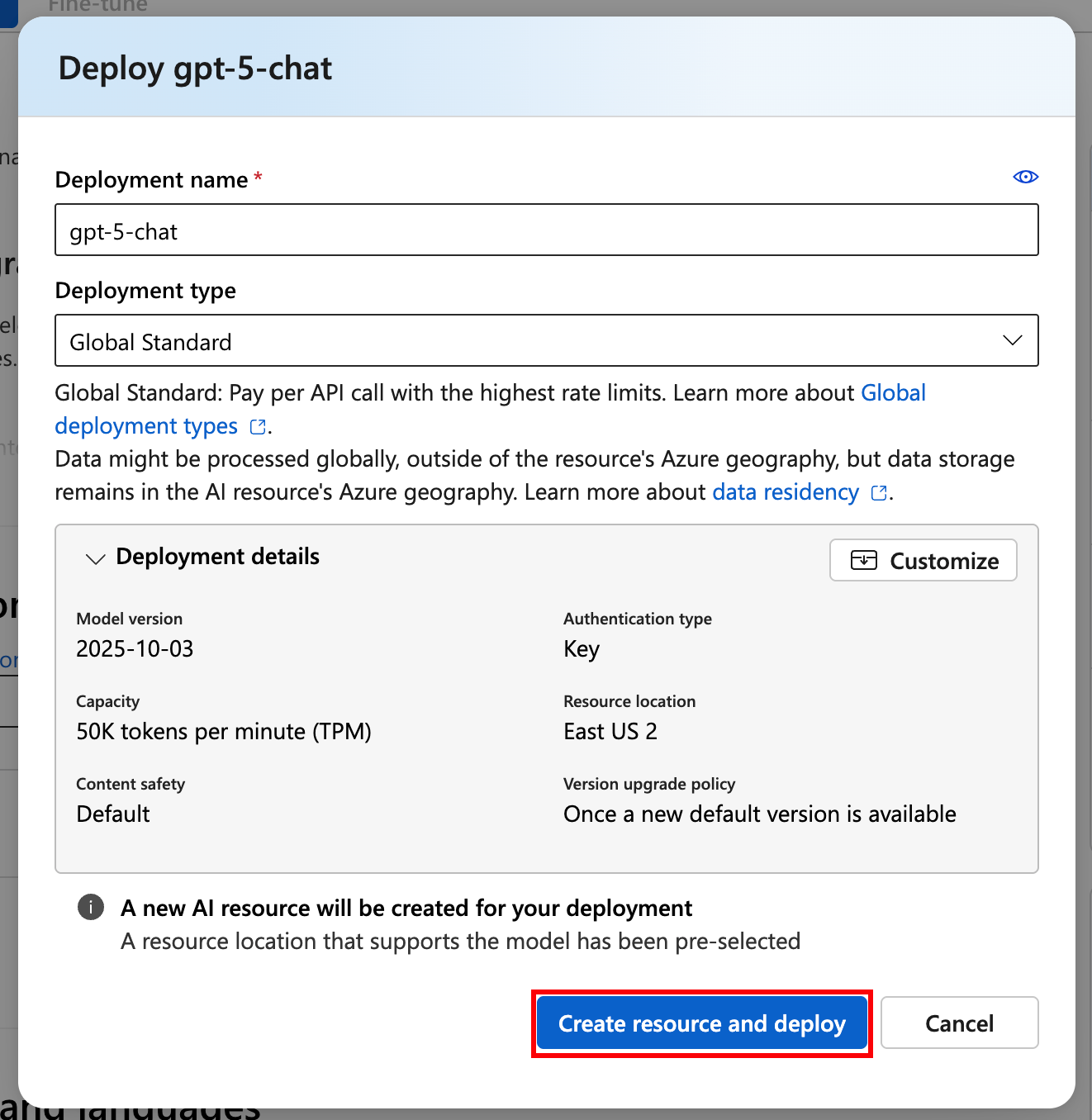
Task: Open the Deployment type dropdown
Action: pos(546,340)
